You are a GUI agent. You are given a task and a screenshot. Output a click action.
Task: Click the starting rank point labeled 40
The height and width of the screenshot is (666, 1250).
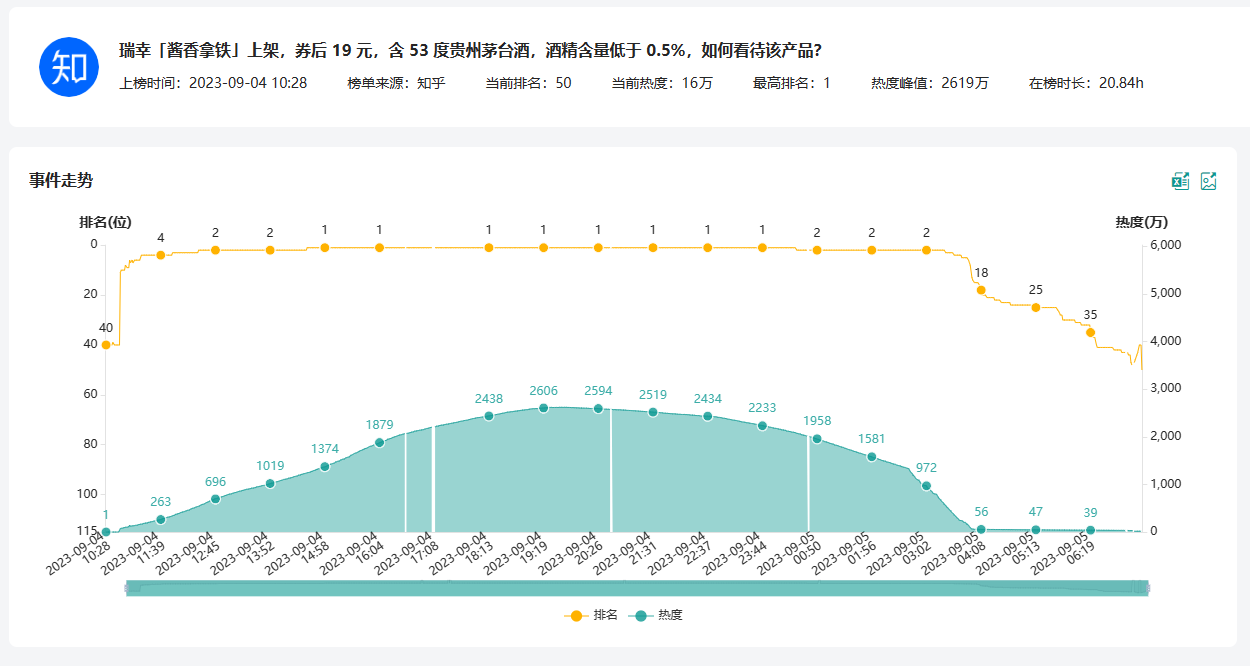click(x=106, y=345)
